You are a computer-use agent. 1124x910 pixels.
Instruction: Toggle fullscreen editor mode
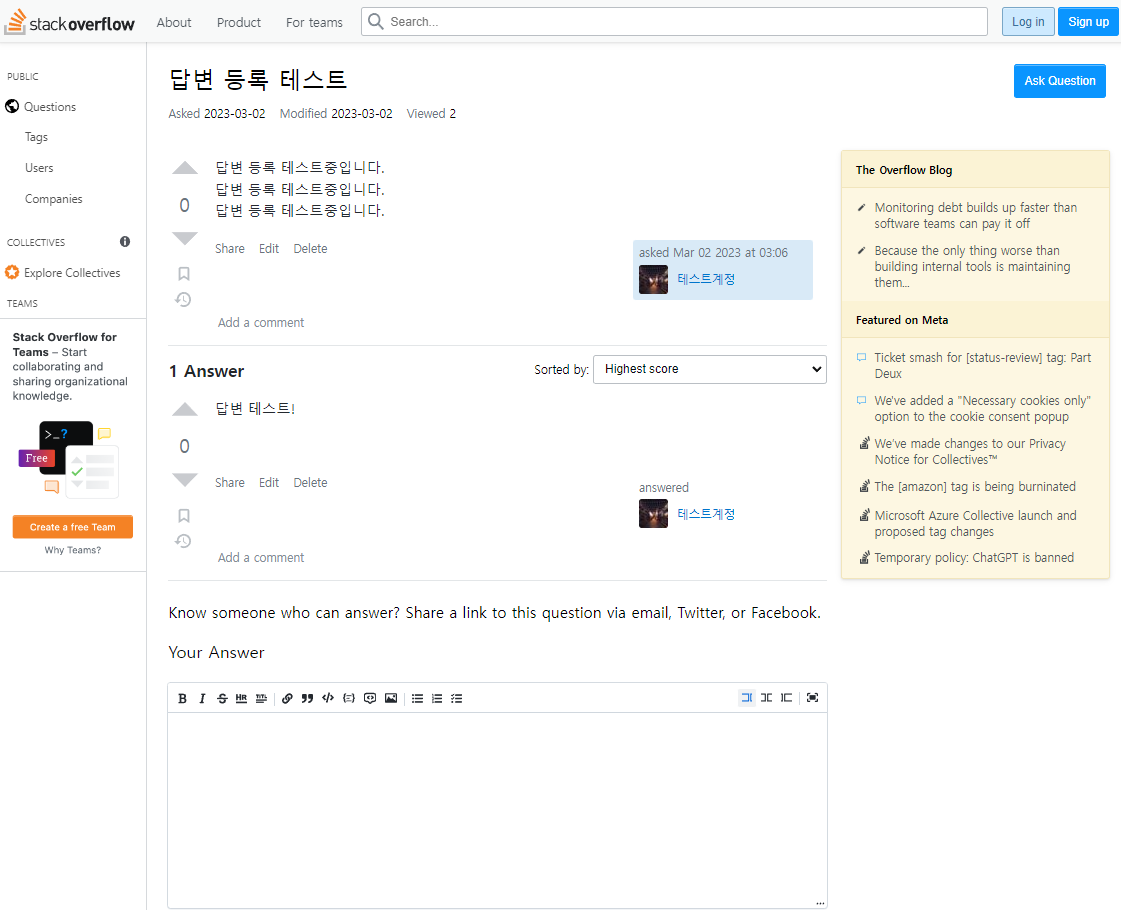[x=812, y=698]
